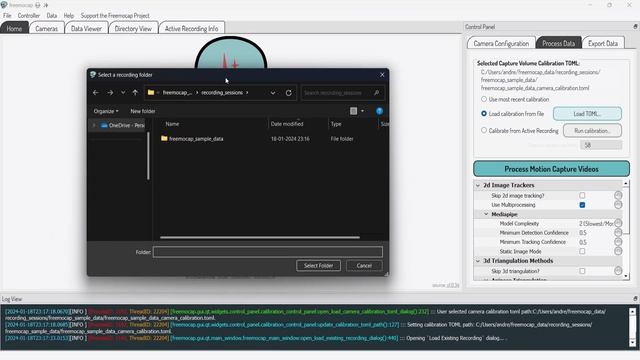Open the File menu
This screenshot has width=640, height=360.
click(7, 16)
